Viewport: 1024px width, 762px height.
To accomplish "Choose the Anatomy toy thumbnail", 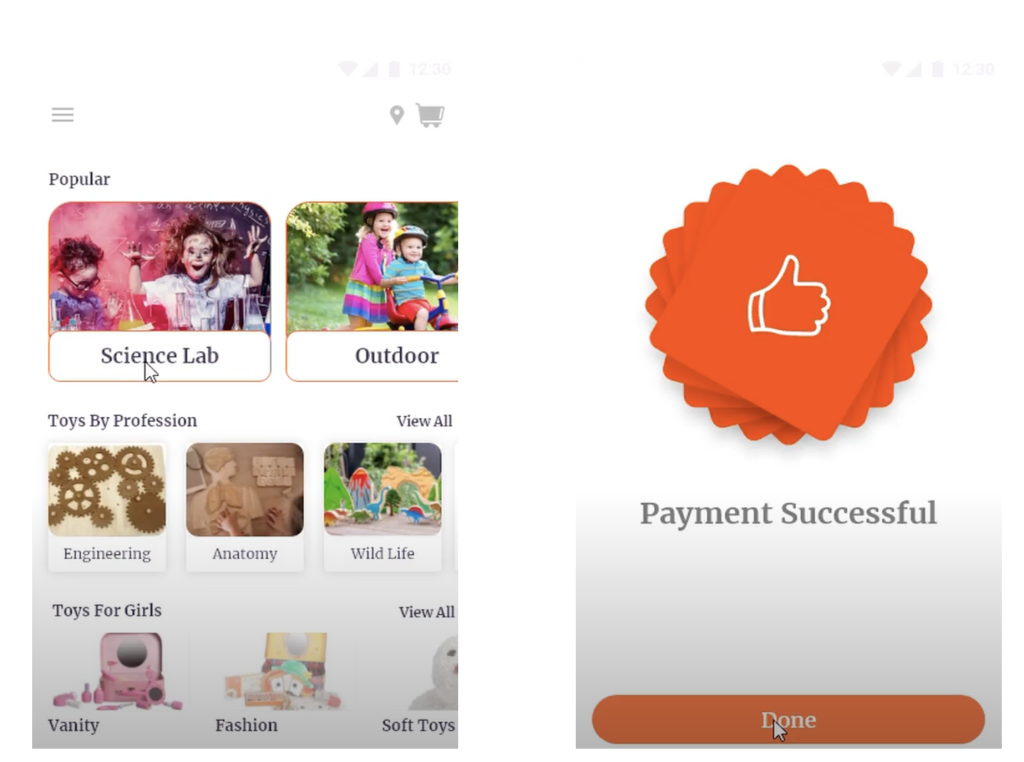I will click(245, 490).
